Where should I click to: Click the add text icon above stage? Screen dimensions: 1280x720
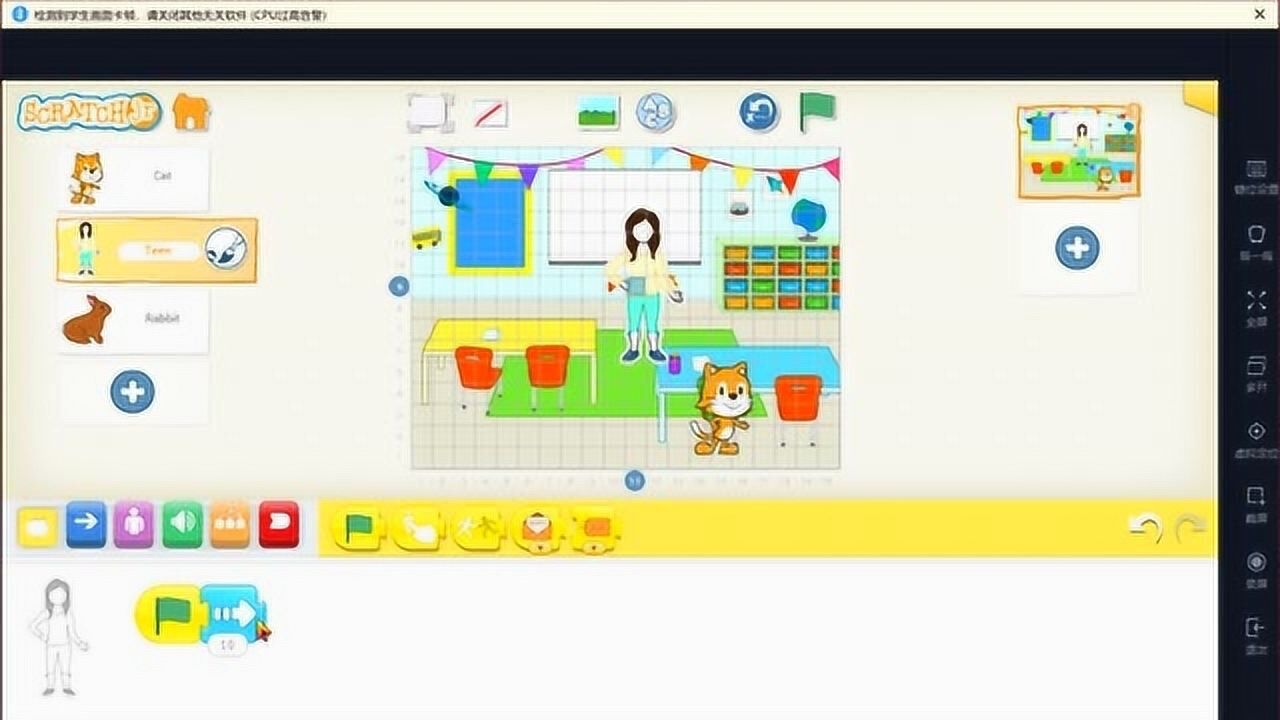pos(657,112)
